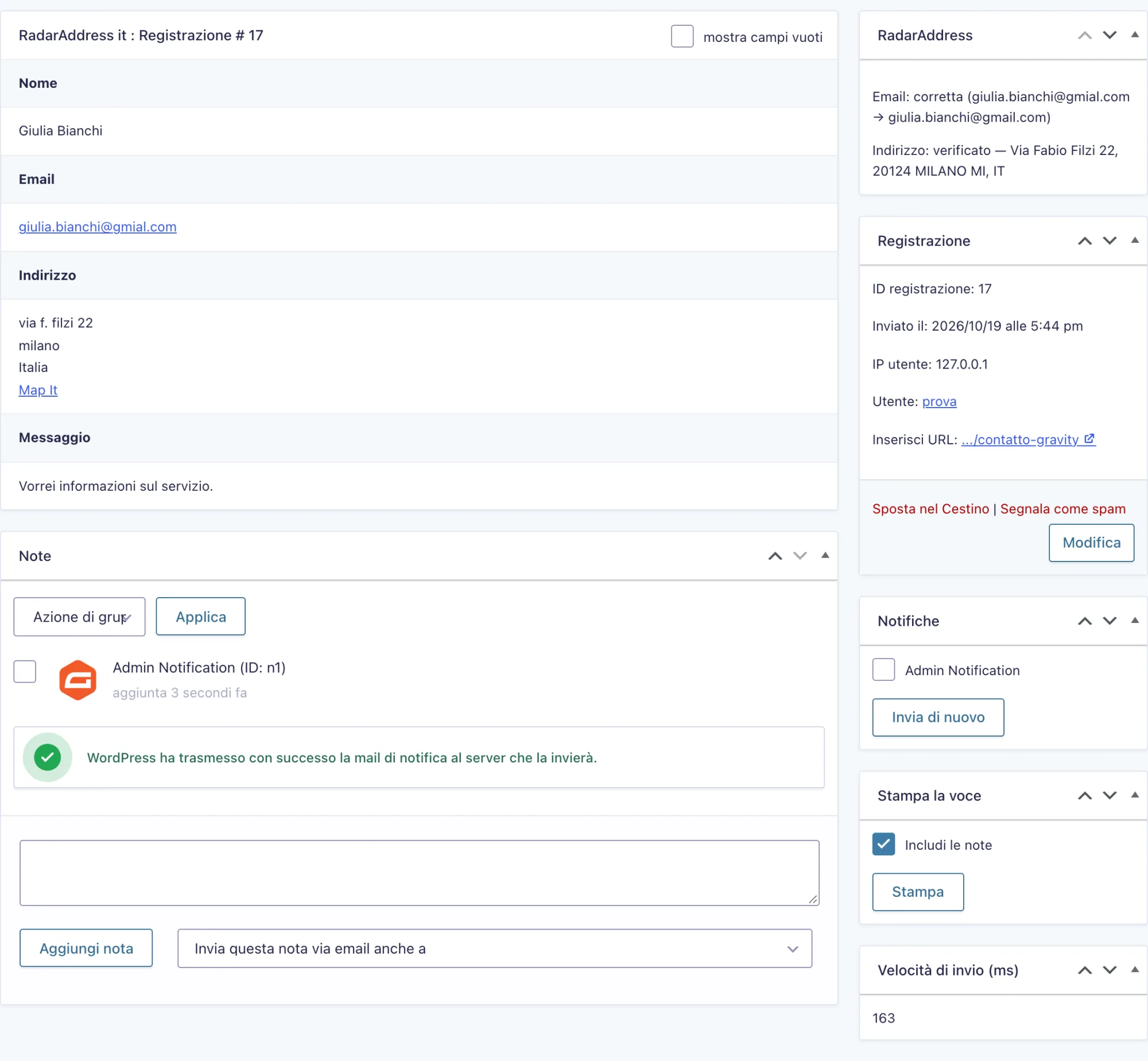
Task: Move Notifiche panel up arrow
Action: pyautogui.click(x=1084, y=621)
